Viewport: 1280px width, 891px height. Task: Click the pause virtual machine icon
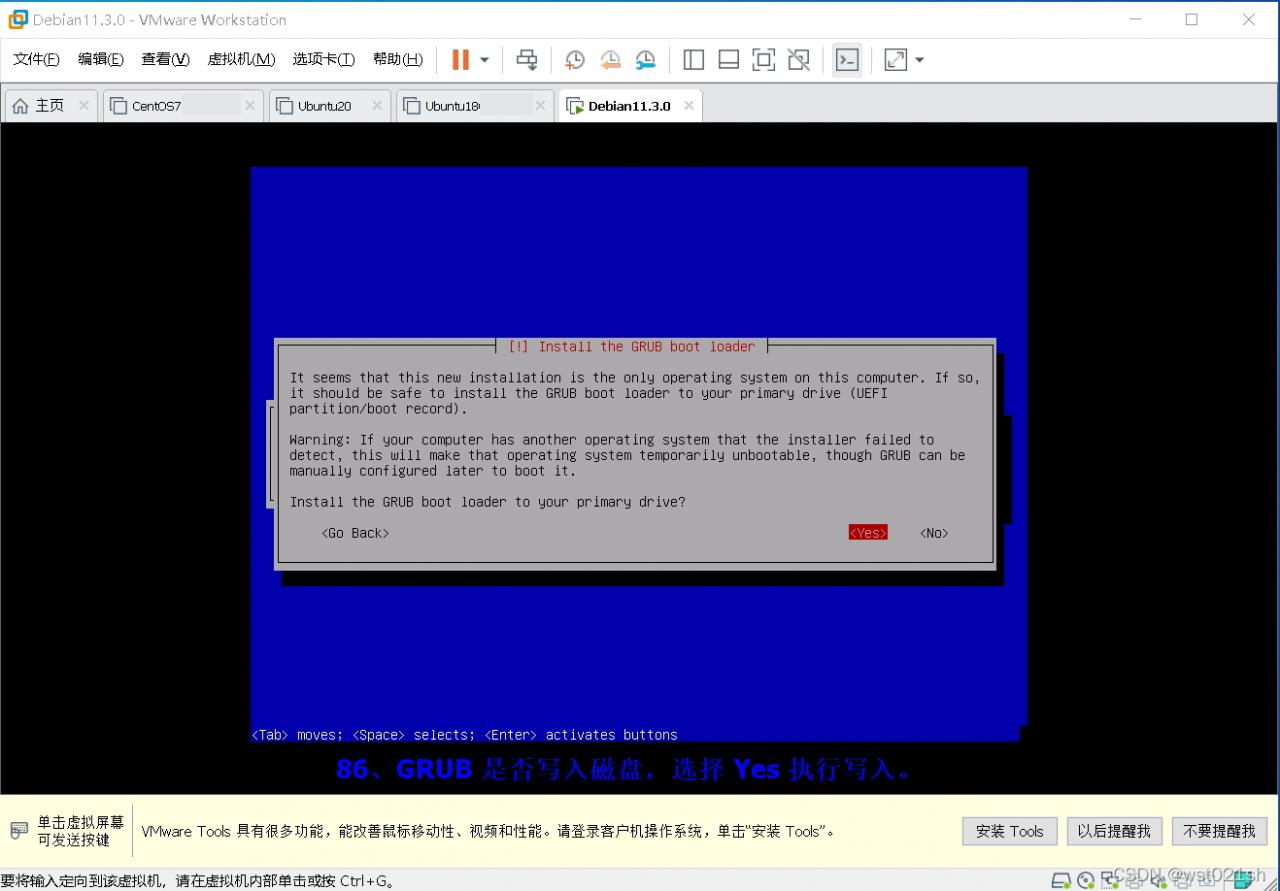coord(460,60)
